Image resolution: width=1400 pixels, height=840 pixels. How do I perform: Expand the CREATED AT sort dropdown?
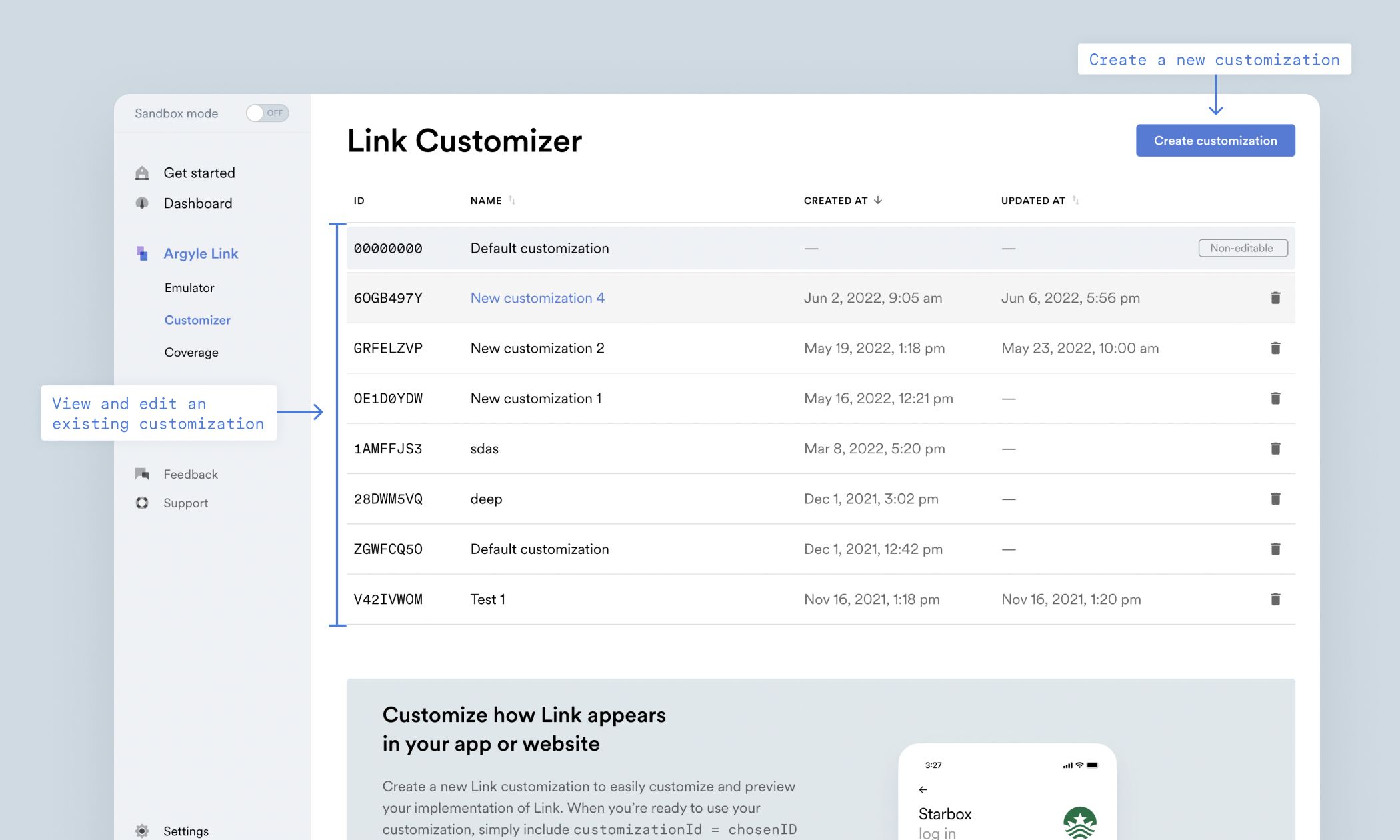[879, 201]
